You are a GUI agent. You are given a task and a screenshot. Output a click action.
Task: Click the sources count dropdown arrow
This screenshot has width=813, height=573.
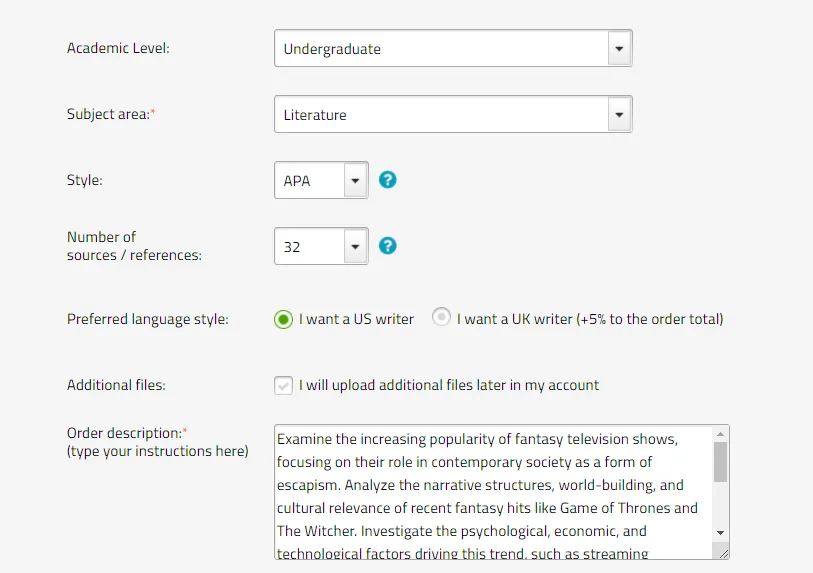coord(355,246)
